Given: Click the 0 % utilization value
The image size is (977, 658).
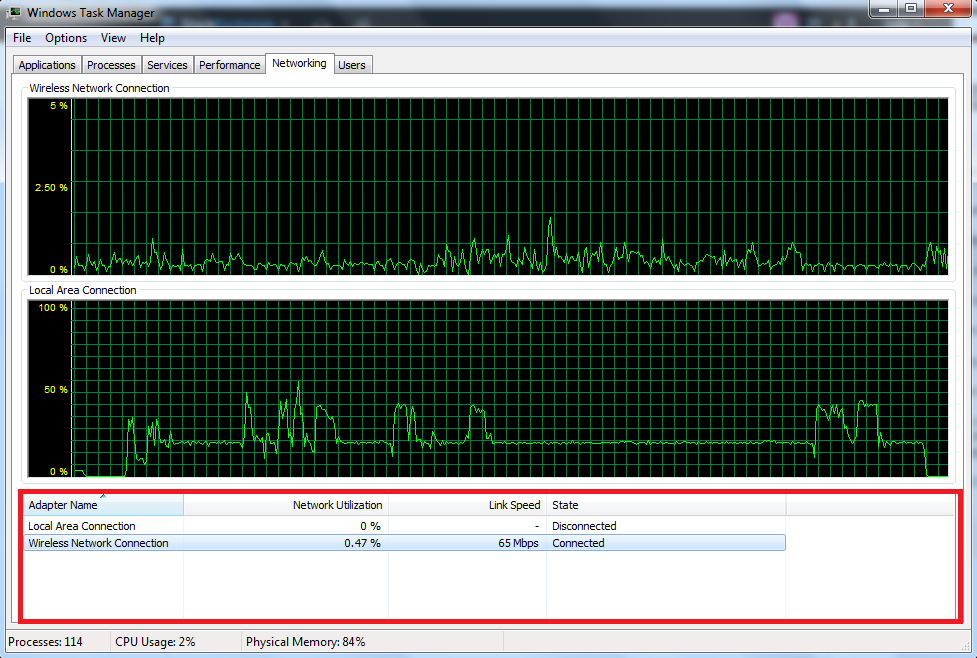Looking at the screenshot, I should pos(370,526).
